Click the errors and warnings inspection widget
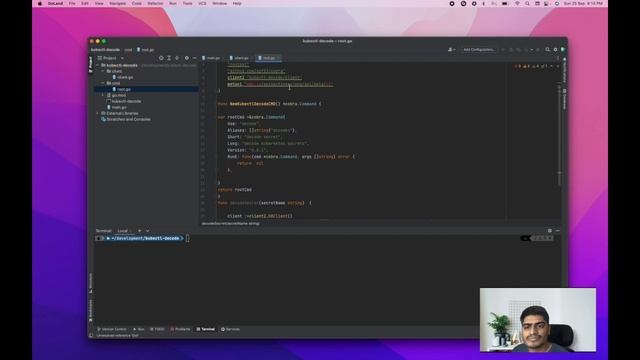The width and height of the screenshot is (640, 360). coord(531,66)
